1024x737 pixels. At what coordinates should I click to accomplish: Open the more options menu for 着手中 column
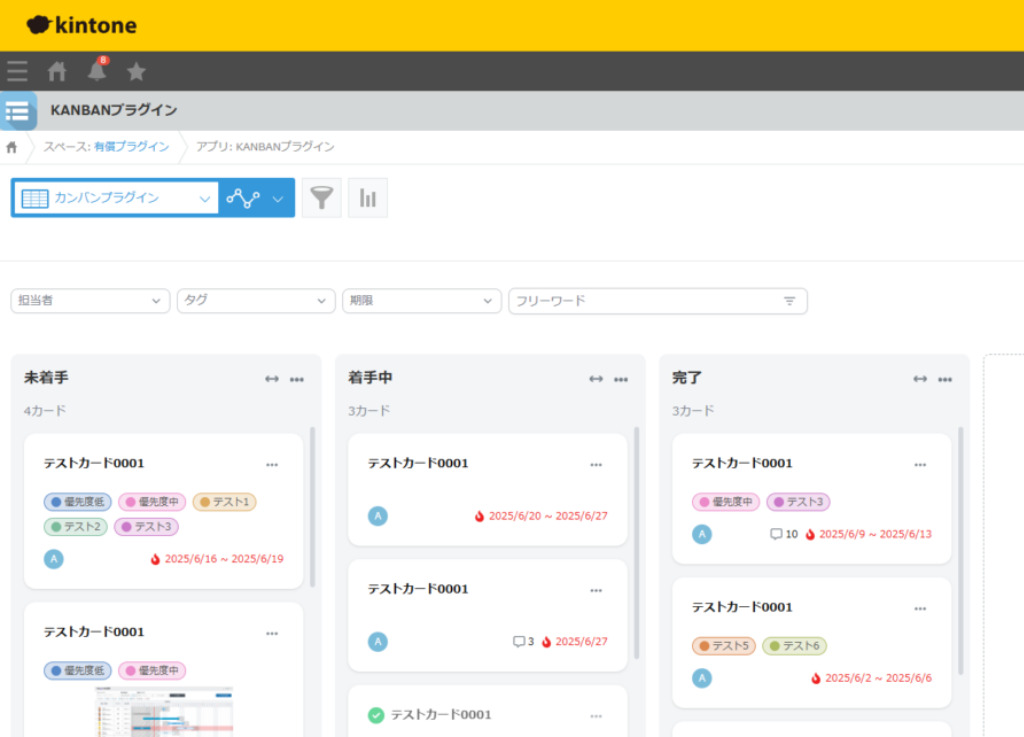[x=621, y=379]
